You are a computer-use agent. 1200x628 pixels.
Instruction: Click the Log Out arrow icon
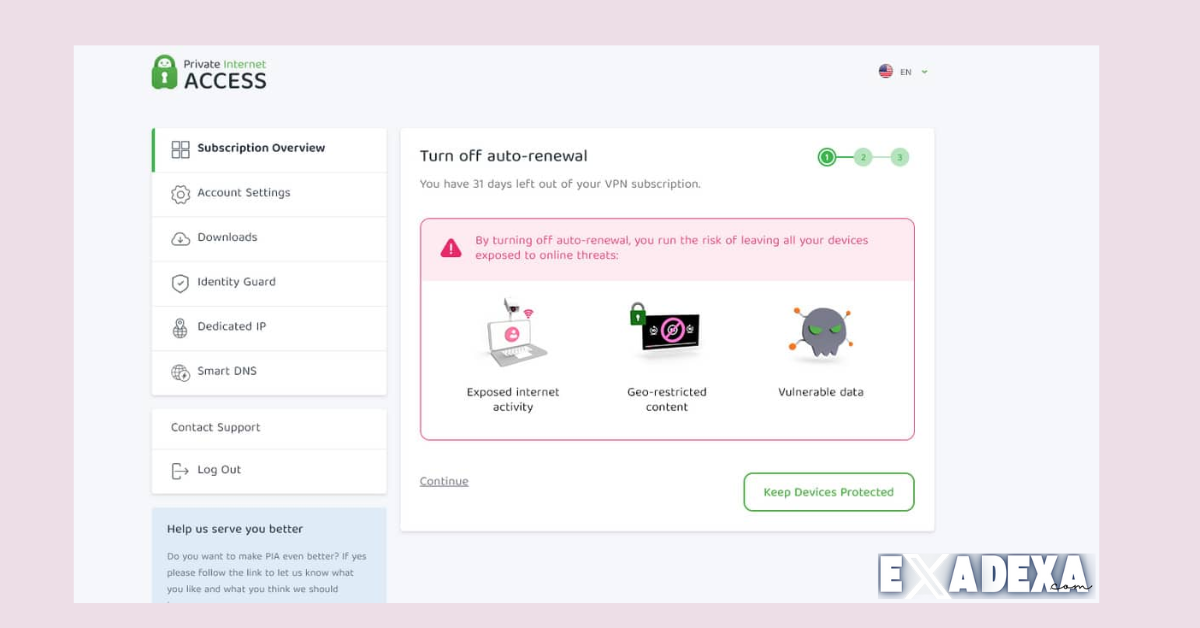(x=179, y=470)
